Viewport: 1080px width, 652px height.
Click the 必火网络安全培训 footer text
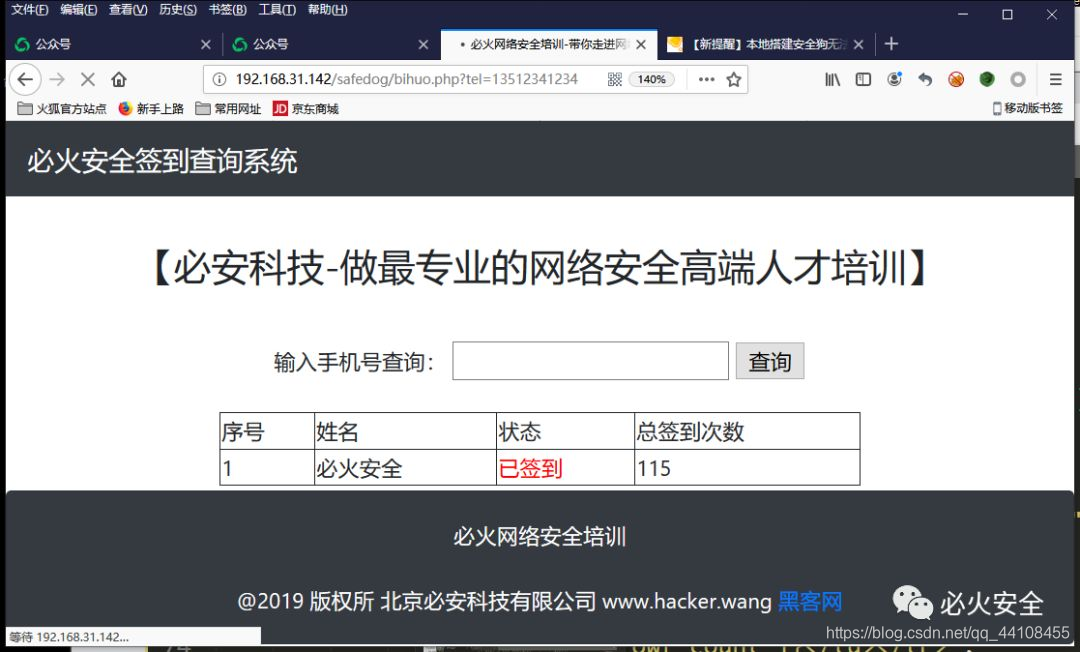[x=539, y=536]
